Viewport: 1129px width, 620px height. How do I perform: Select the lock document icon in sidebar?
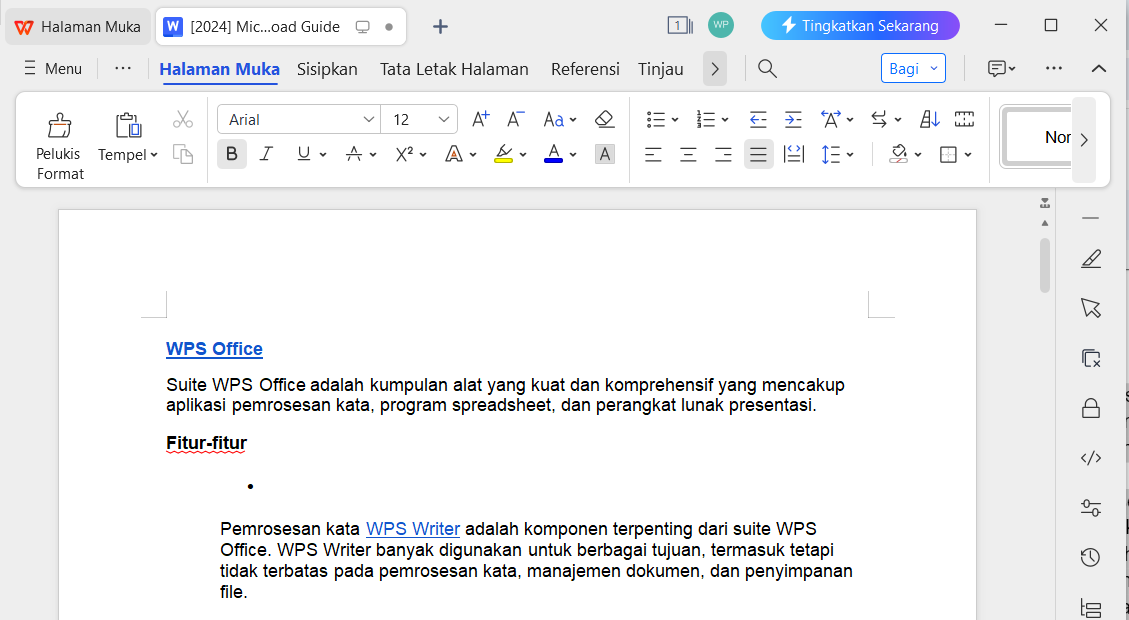1090,407
